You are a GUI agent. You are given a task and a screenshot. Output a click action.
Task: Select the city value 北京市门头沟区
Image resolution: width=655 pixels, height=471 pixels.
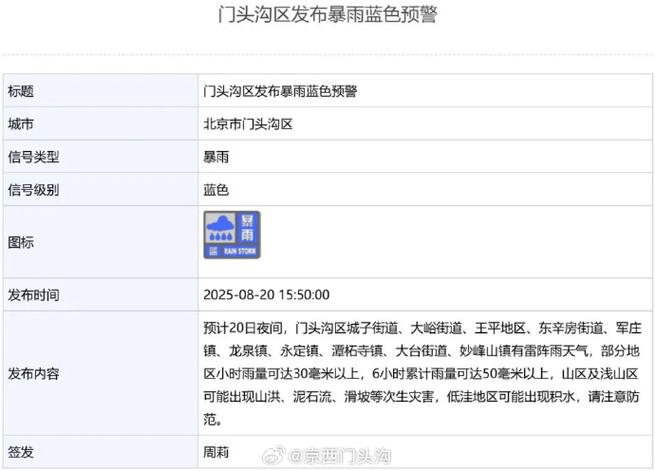point(248,124)
